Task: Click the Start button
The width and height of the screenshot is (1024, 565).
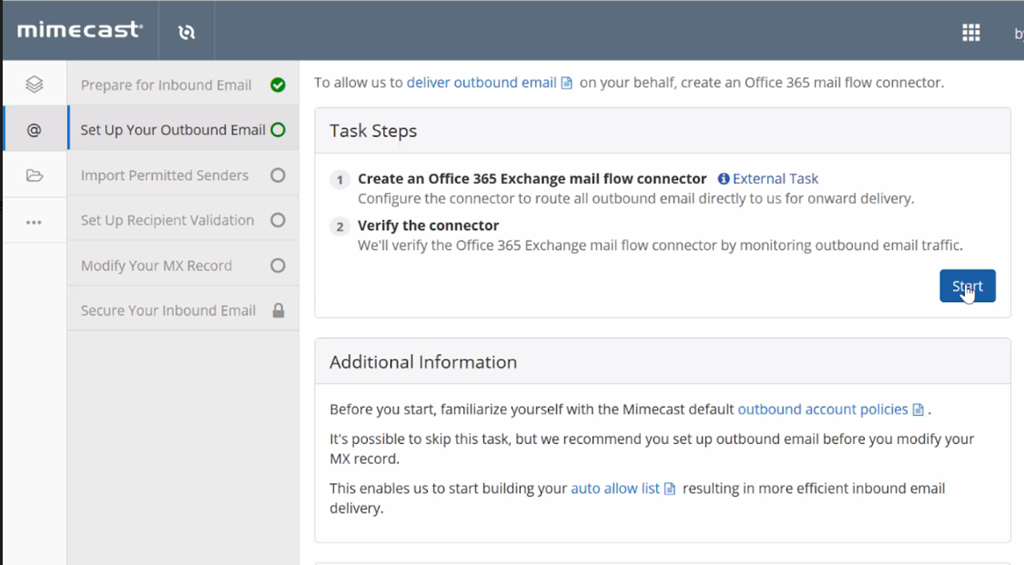Action: (x=967, y=286)
